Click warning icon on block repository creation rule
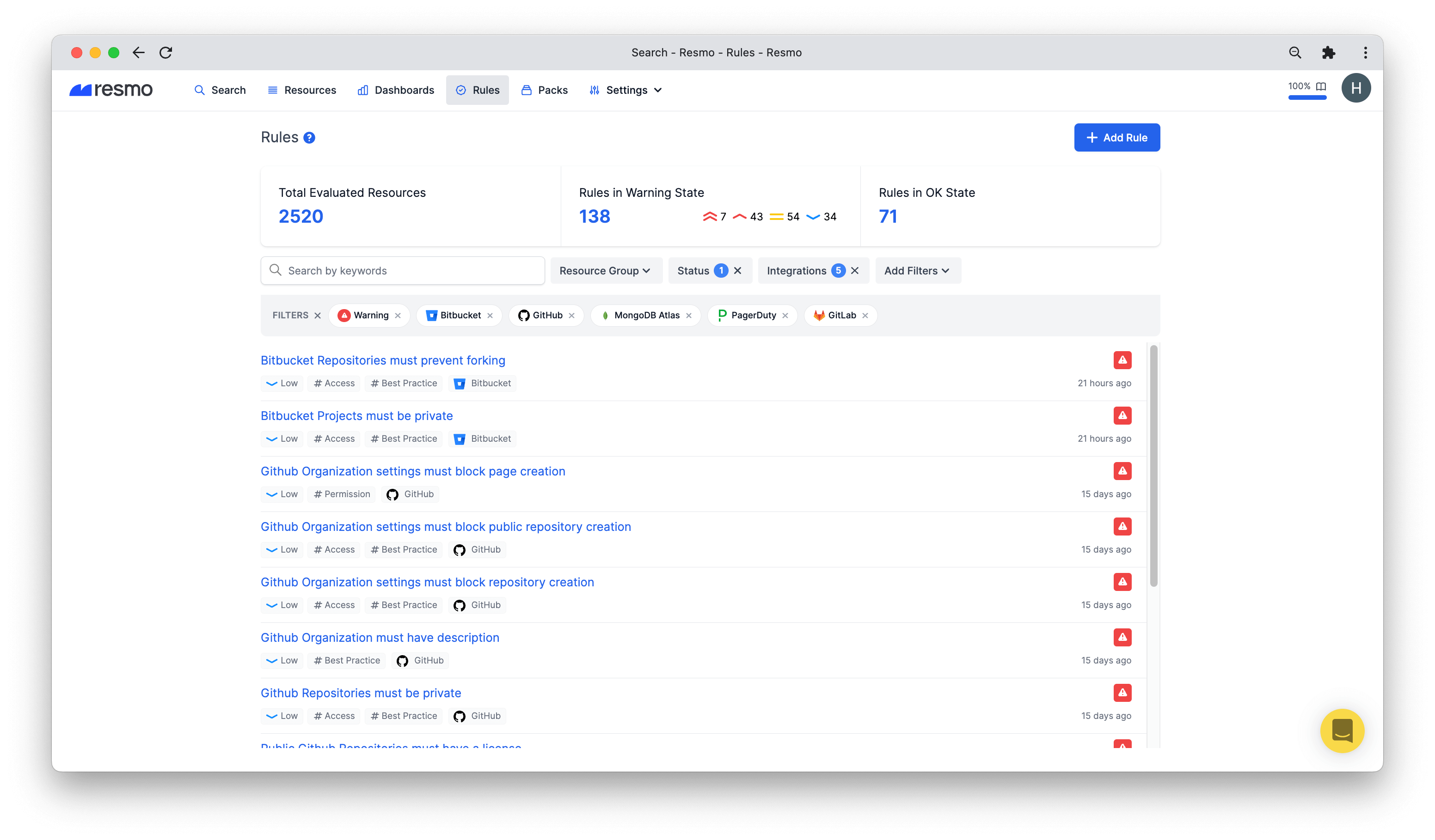The image size is (1435, 840). (1122, 582)
